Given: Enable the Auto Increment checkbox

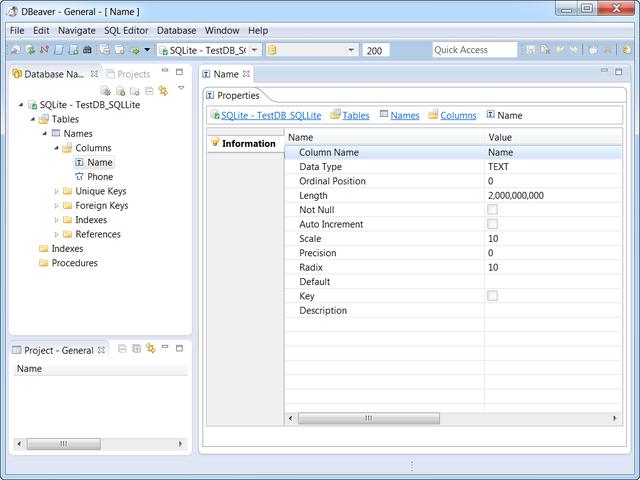Looking at the screenshot, I should (492, 224).
